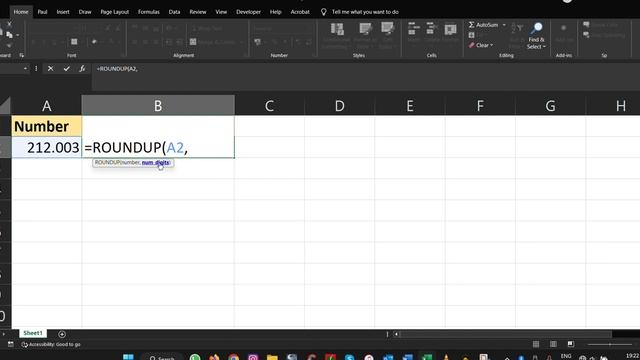Open the Review ribbon tab

198,12
